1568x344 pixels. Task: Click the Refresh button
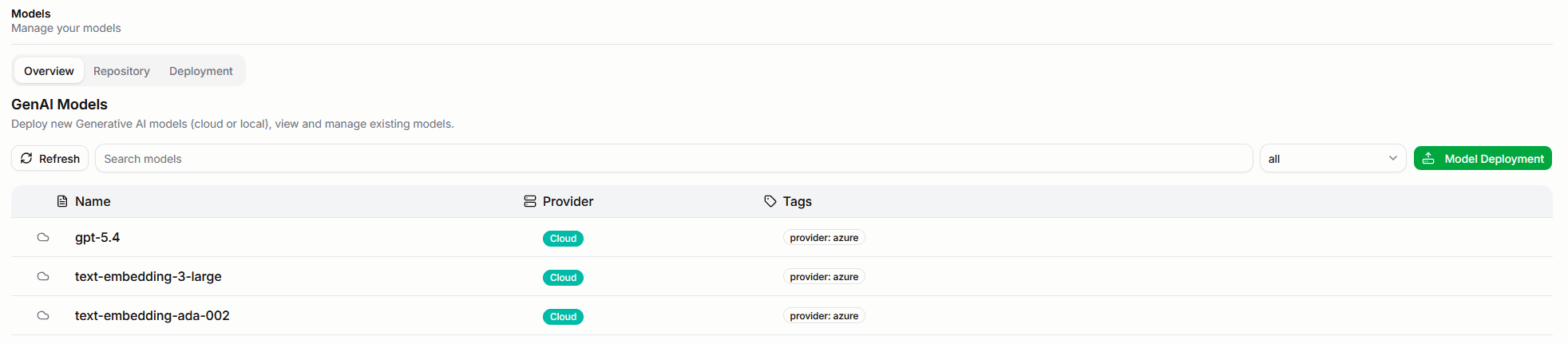[x=49, y=158]
